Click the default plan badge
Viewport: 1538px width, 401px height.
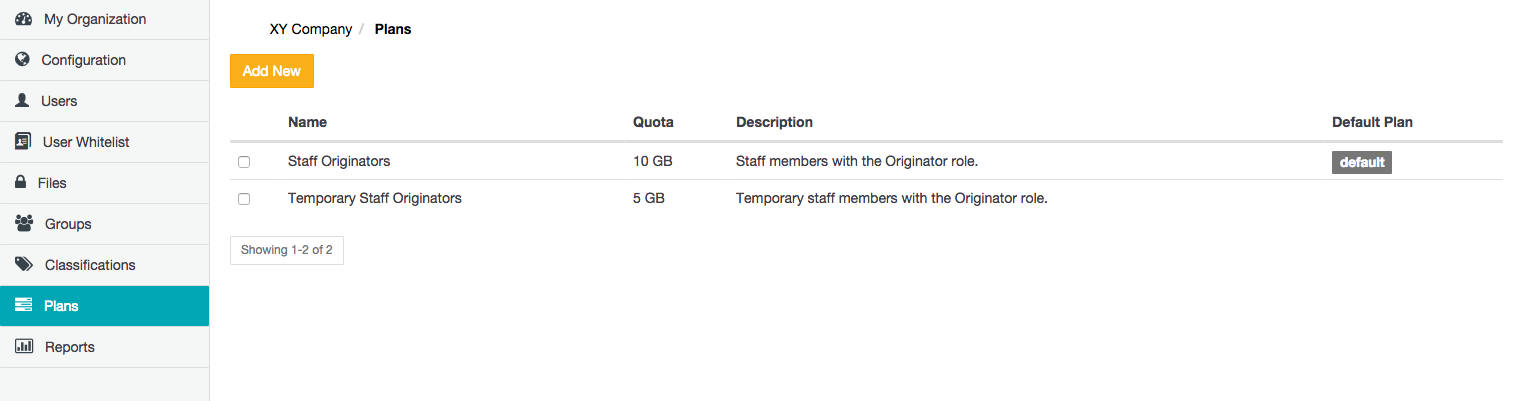[1361, 162]
